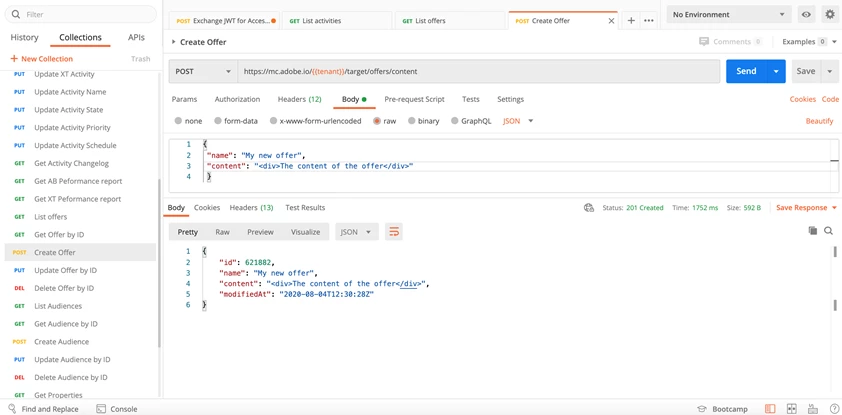Open the Params tab
Viewport: 842px width, 415px height.
[x=184, y=99]
